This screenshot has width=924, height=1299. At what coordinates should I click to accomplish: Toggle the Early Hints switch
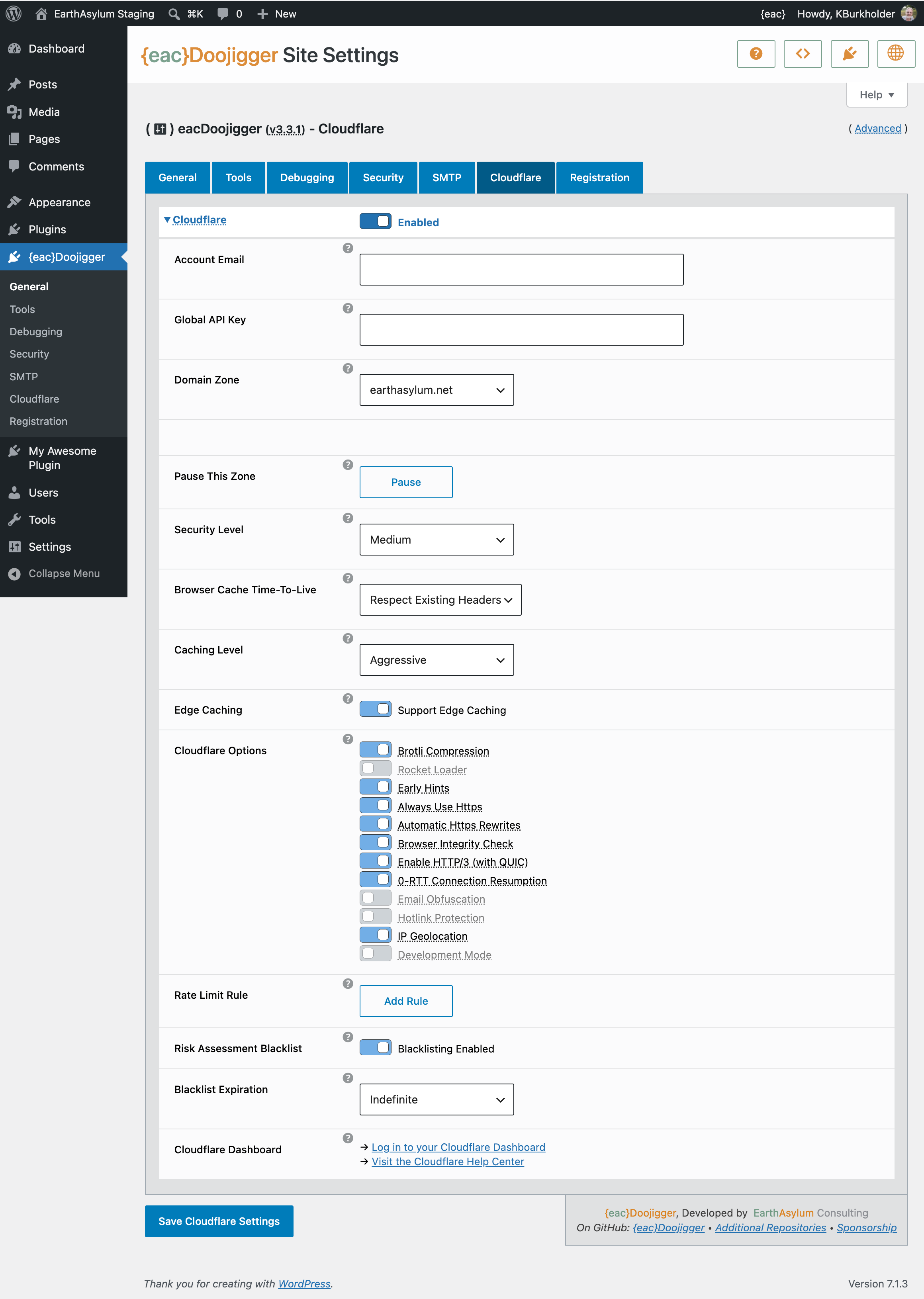click(x=376, y=787)
